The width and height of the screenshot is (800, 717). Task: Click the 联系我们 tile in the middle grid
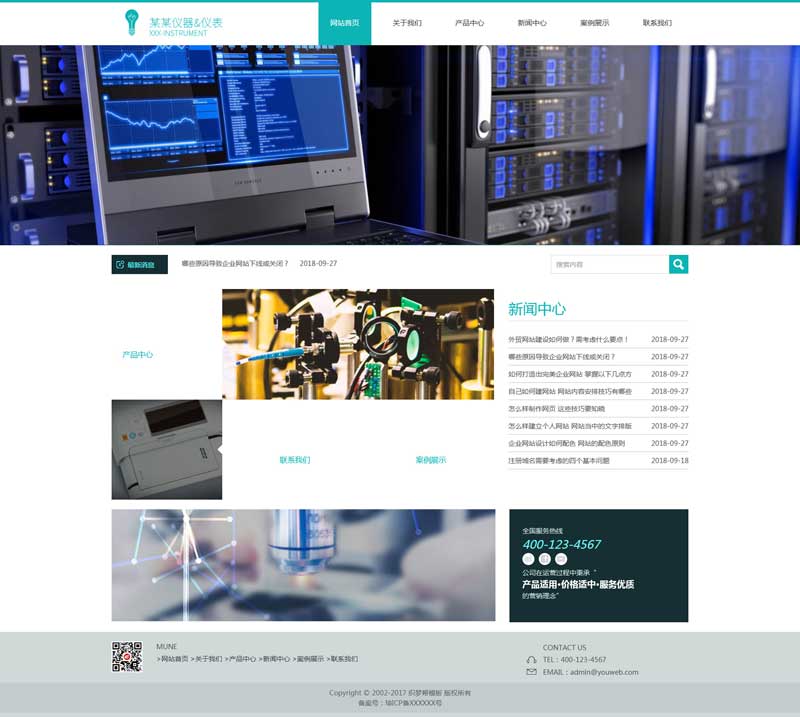tap(294, 460)
